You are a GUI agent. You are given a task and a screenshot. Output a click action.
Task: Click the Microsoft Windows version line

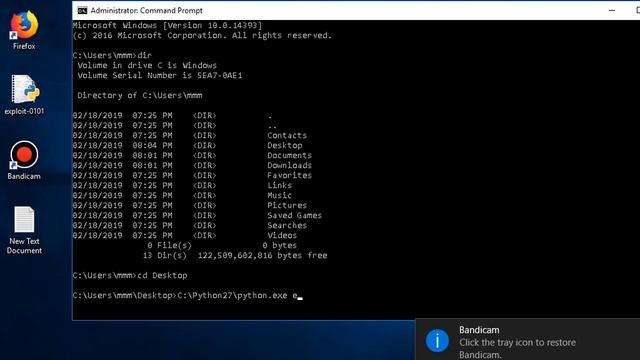coord(167,25)
